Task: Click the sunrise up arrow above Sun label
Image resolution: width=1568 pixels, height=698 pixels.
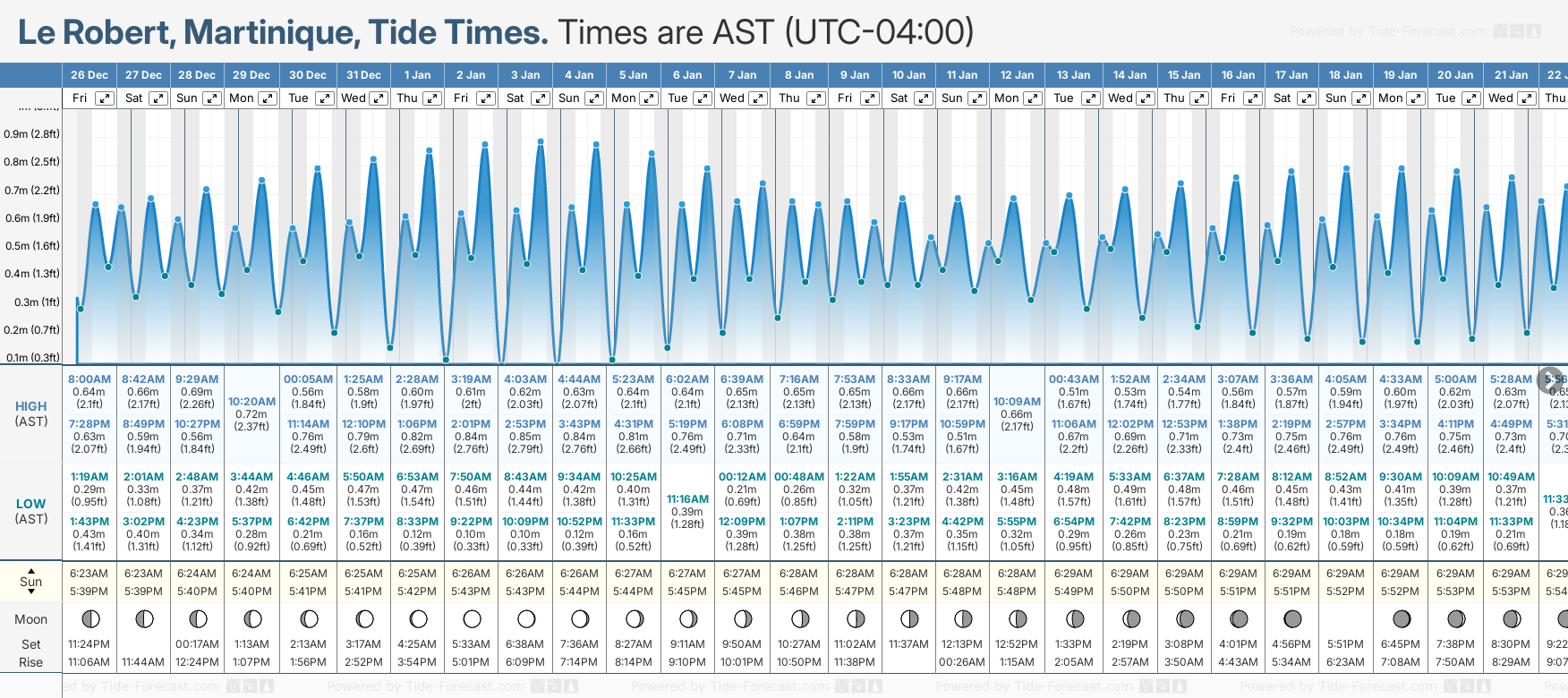Action: pos(31,570)
